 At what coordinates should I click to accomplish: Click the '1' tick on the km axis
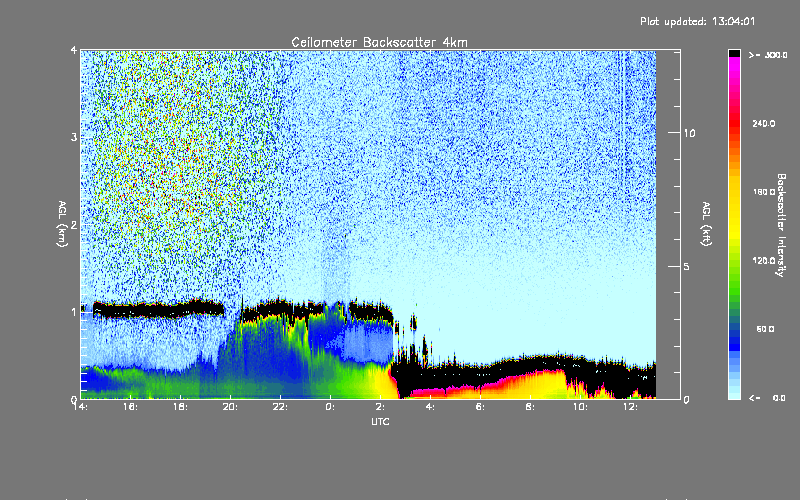pyautogui.click(x=74, y=312)
